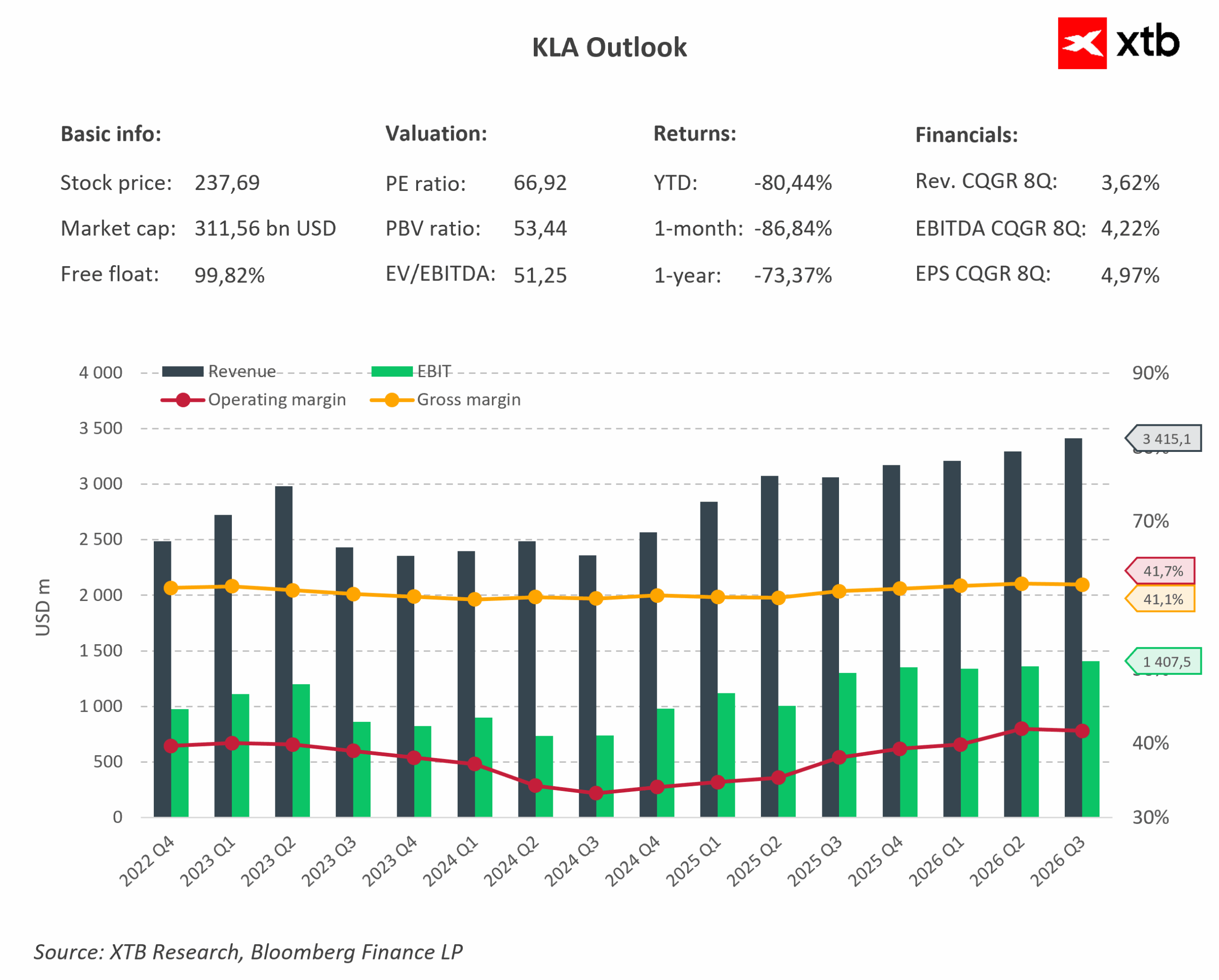Click the EV/EBITDA value 51,25

[x=540, y=275]
